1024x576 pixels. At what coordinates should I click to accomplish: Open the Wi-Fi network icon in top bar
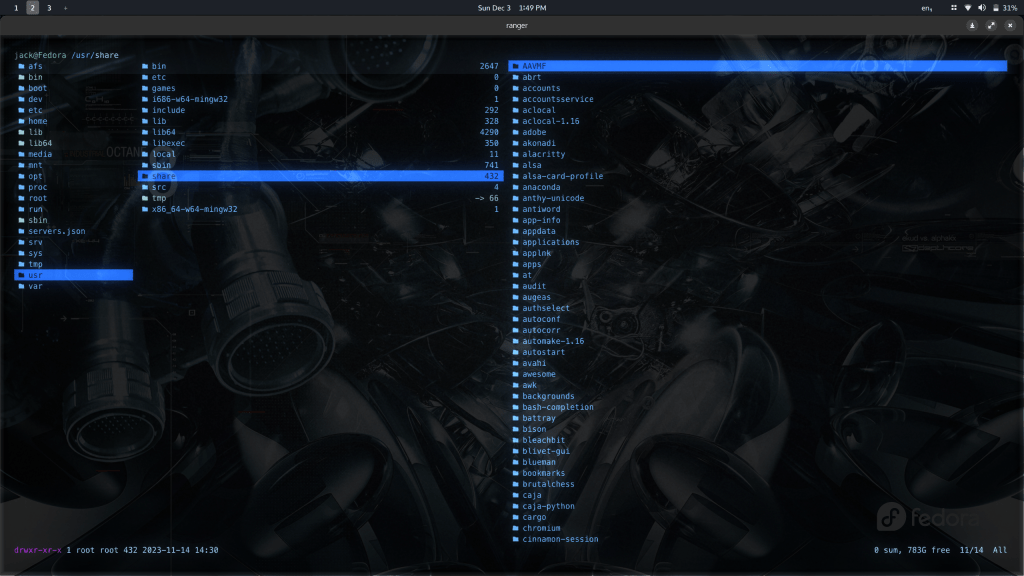967,8
